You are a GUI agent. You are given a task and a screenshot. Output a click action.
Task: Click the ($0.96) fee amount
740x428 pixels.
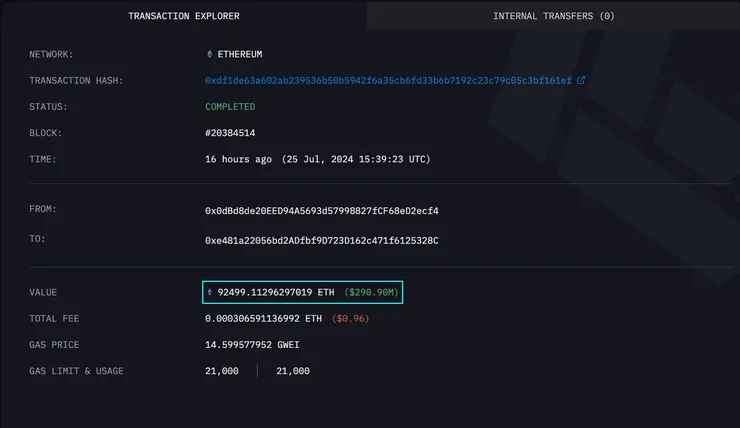351,319
